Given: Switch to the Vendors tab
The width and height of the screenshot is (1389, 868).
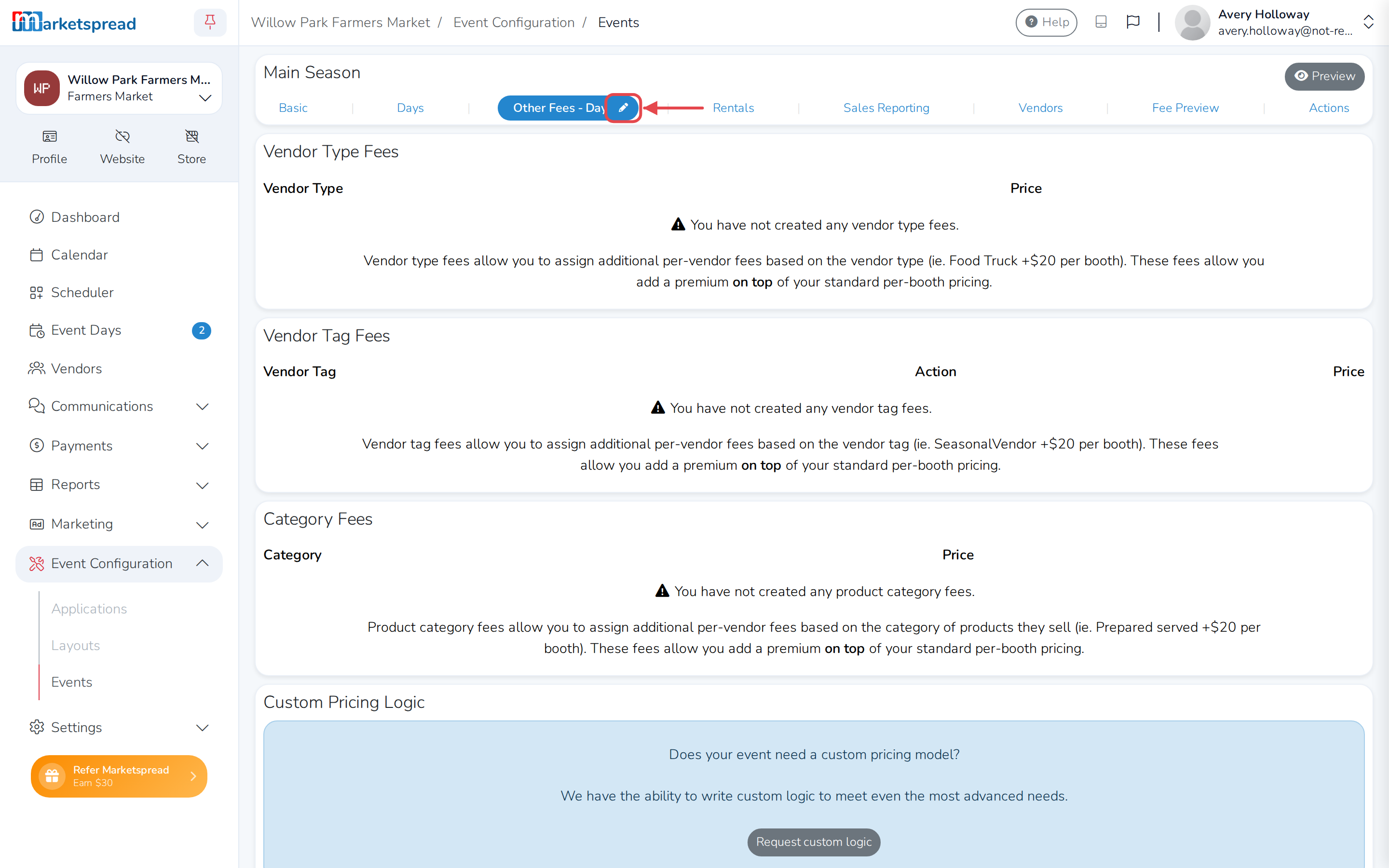Looking at the screenshot, I should [x=1040, y=108].
